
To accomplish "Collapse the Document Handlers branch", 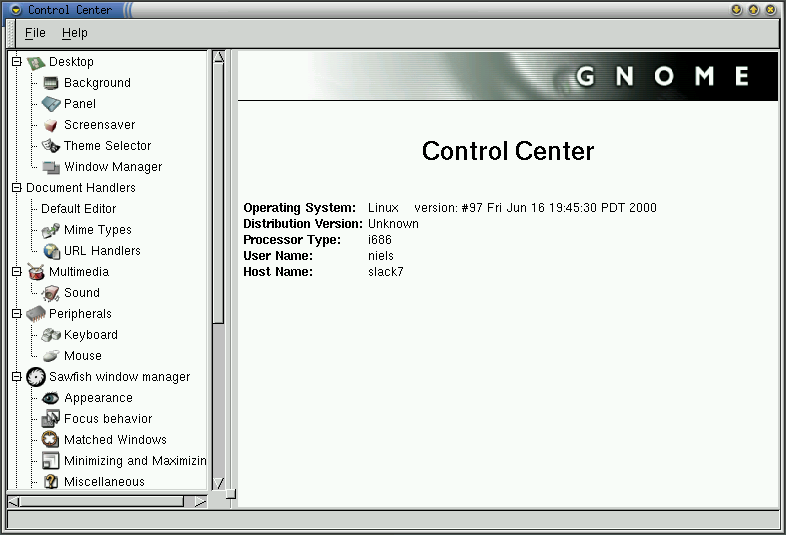I will click(16, 188).
